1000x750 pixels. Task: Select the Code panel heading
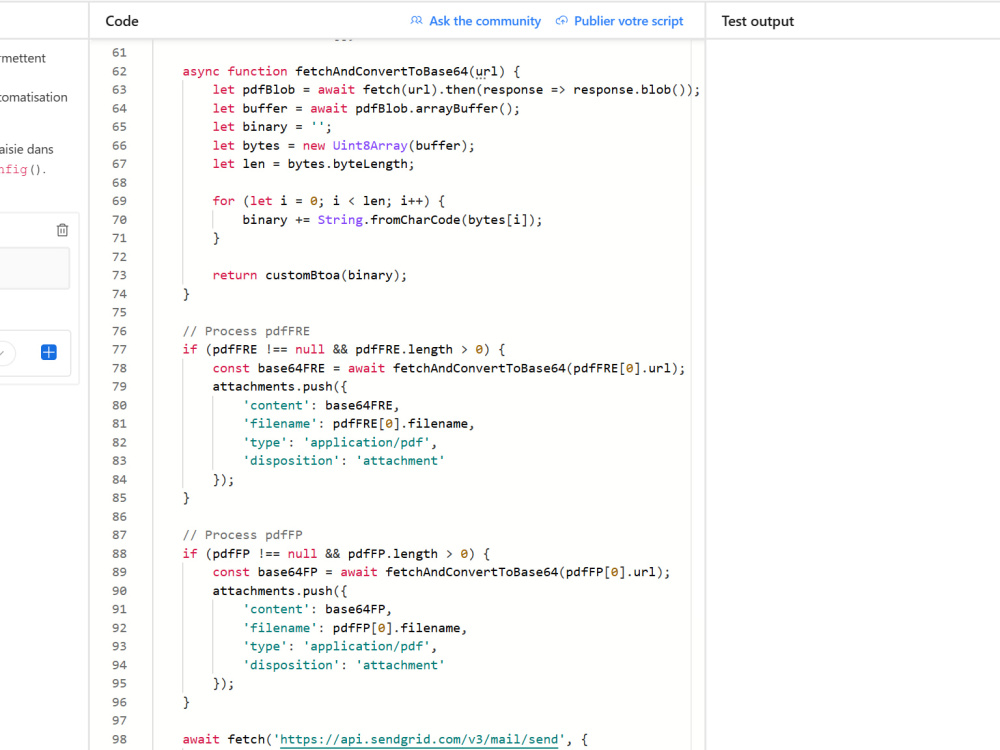122,21
